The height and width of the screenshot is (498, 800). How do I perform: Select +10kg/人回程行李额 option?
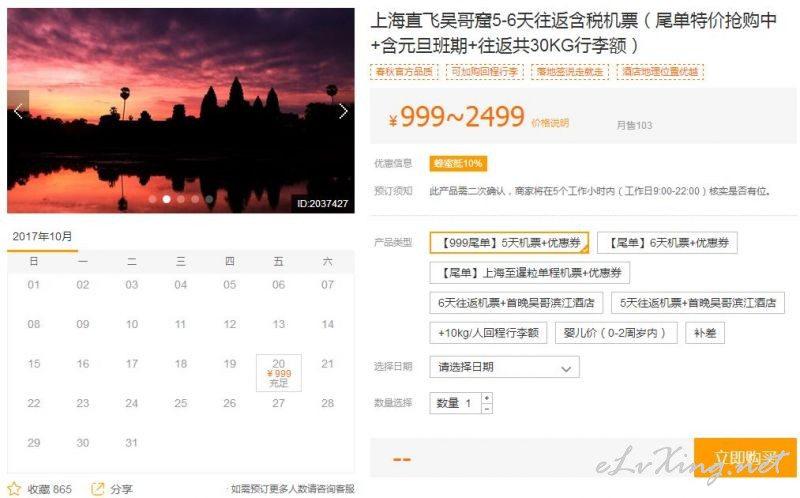point(488,333)
